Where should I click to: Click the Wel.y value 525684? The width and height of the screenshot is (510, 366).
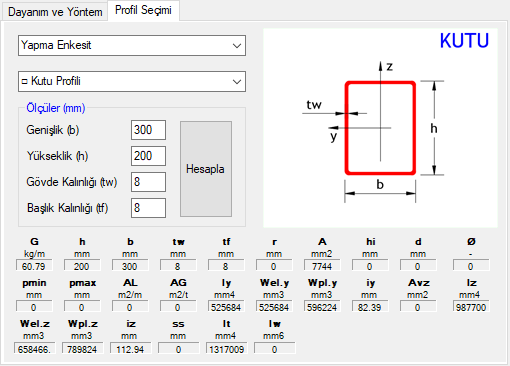tap(274, 307)
